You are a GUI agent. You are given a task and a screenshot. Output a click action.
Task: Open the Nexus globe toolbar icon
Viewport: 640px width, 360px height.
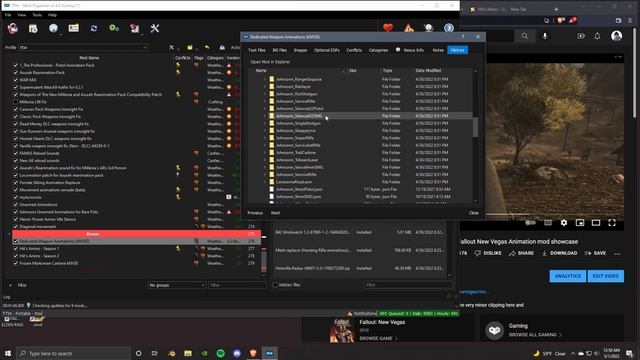pyautogui.click(x=53, y=28)
